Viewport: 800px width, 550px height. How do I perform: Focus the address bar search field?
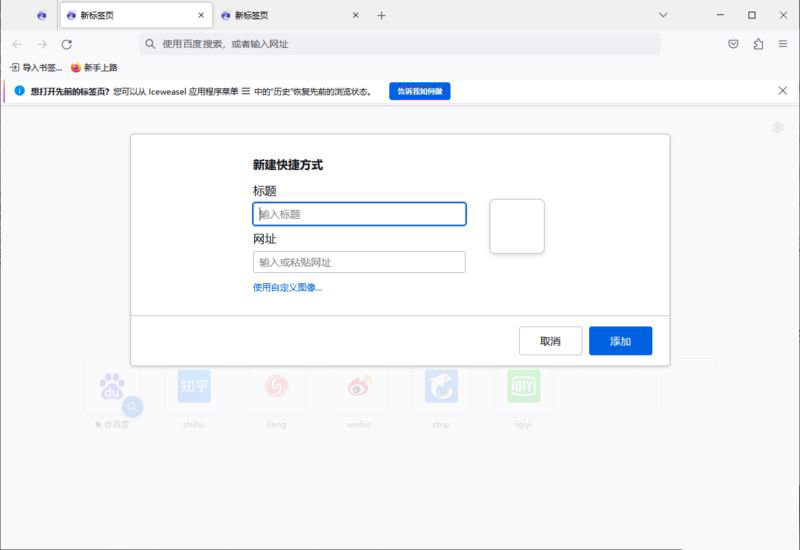click(399, 44)
